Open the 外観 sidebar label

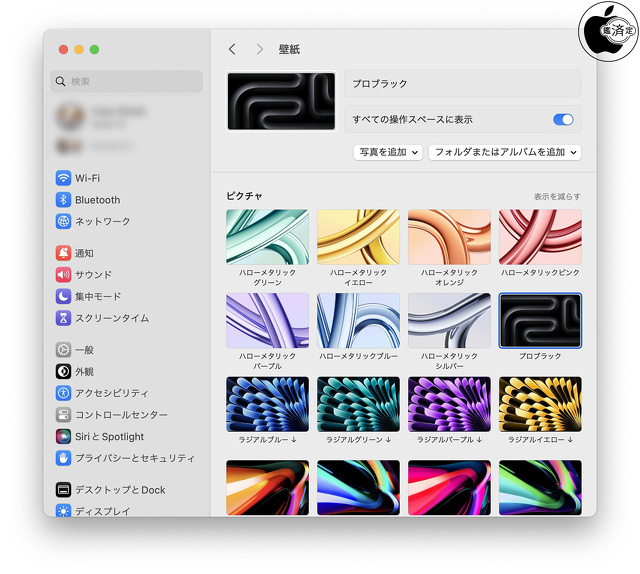pos(84,372)
